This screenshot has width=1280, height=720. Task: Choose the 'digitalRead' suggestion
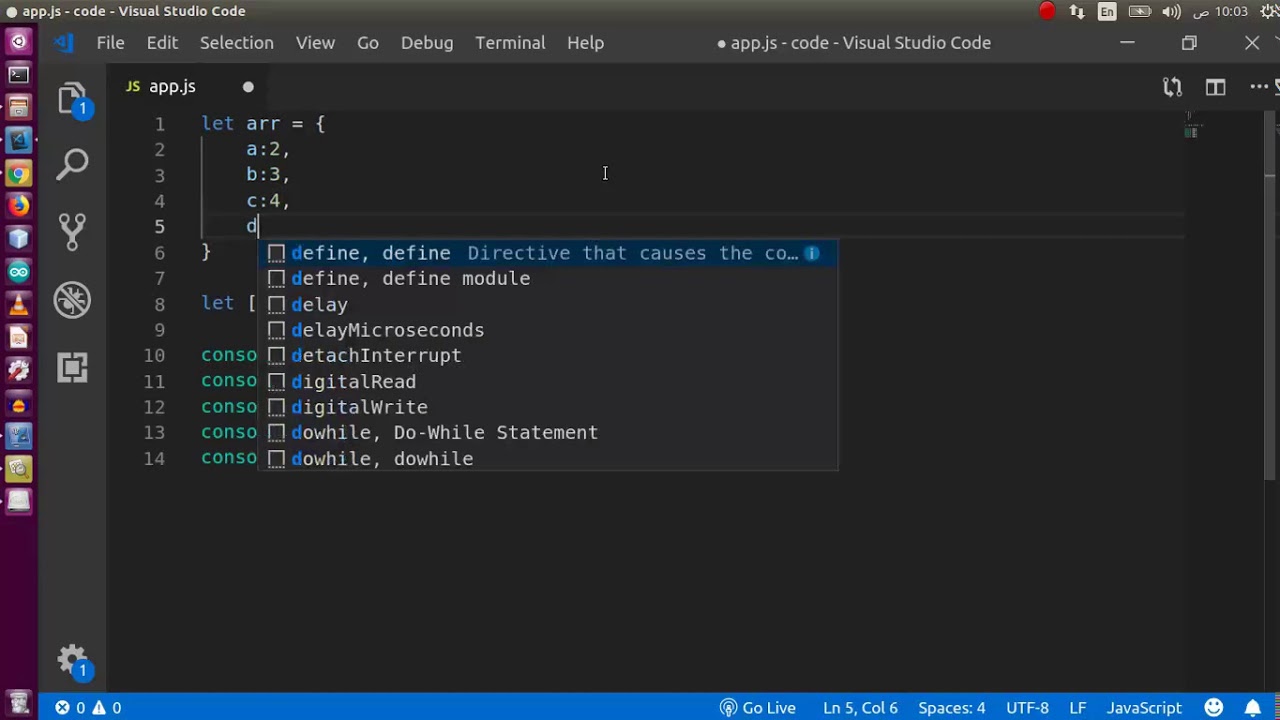[x=548, y=382]
